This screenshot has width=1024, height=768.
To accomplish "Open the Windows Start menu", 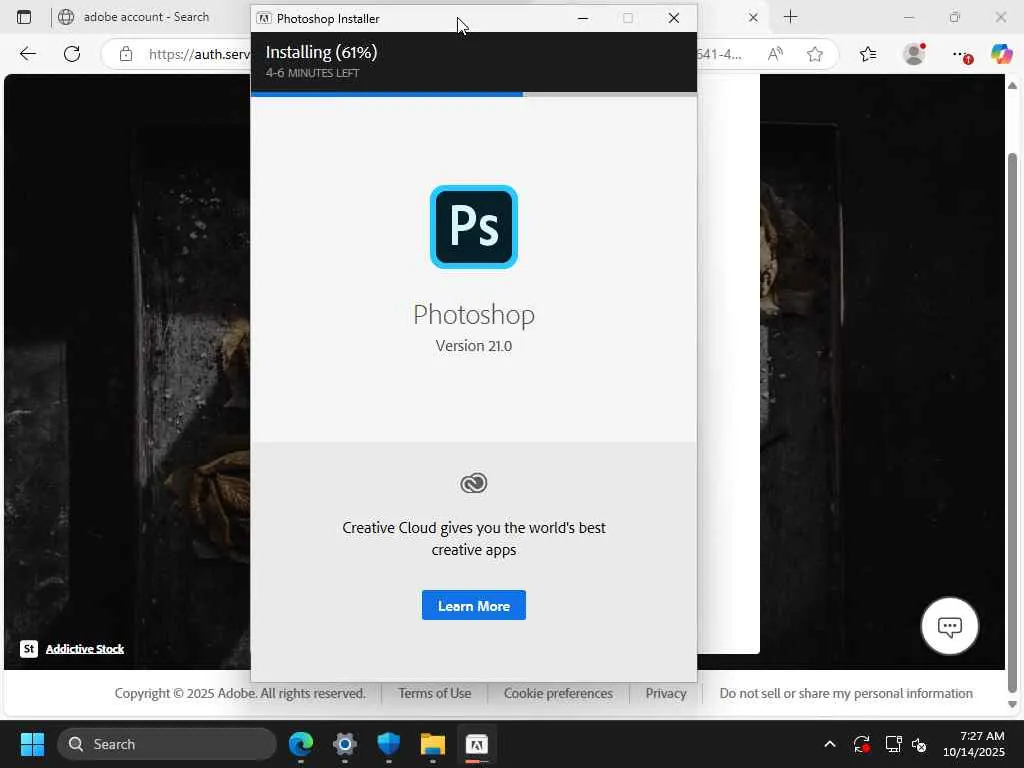I will [32, 744].
